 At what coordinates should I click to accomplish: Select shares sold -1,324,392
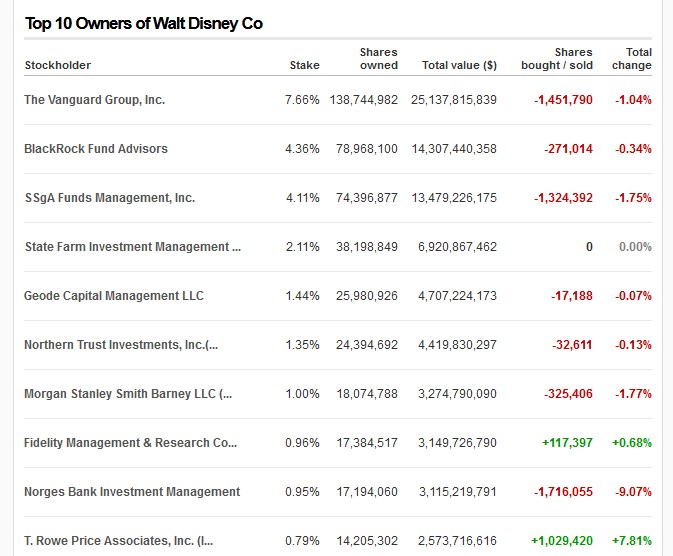click(x=563, y=197)
